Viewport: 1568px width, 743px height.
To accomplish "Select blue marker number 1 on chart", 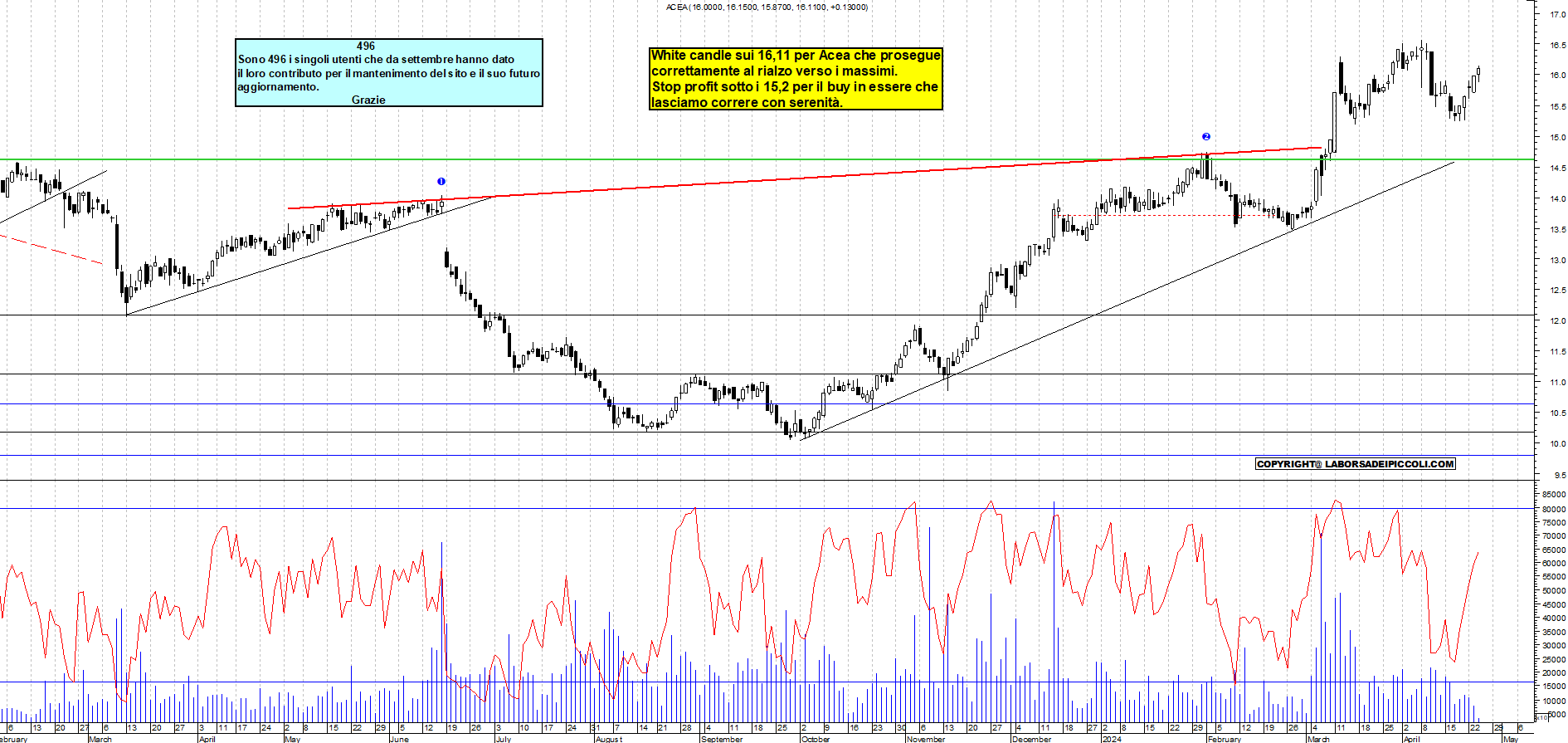I will click(441, 182).
